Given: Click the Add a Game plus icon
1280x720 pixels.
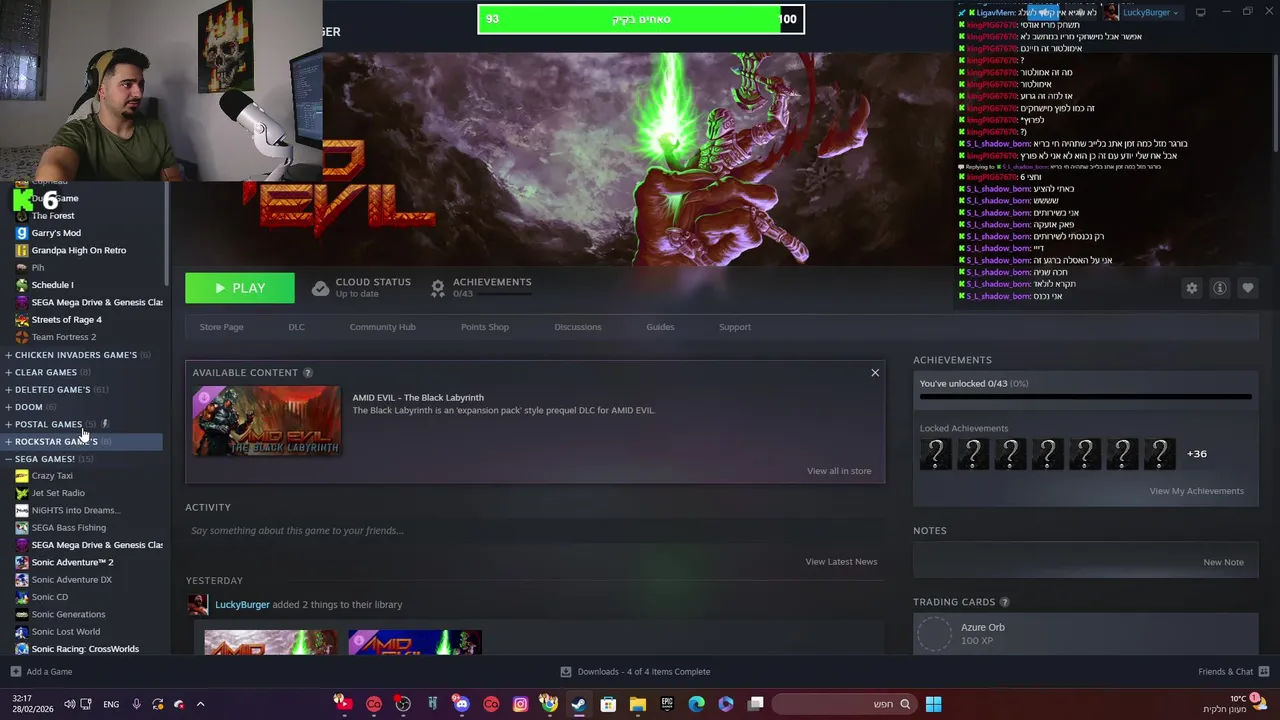Looking at the screenshot, I should click(x=15, y=672).
